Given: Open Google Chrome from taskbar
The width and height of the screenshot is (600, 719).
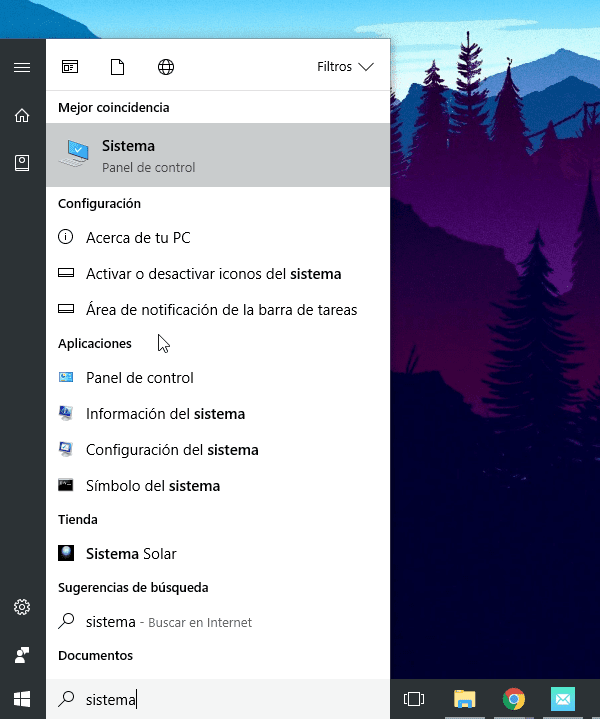Looking at the screenshot, I should coord(514,699).
